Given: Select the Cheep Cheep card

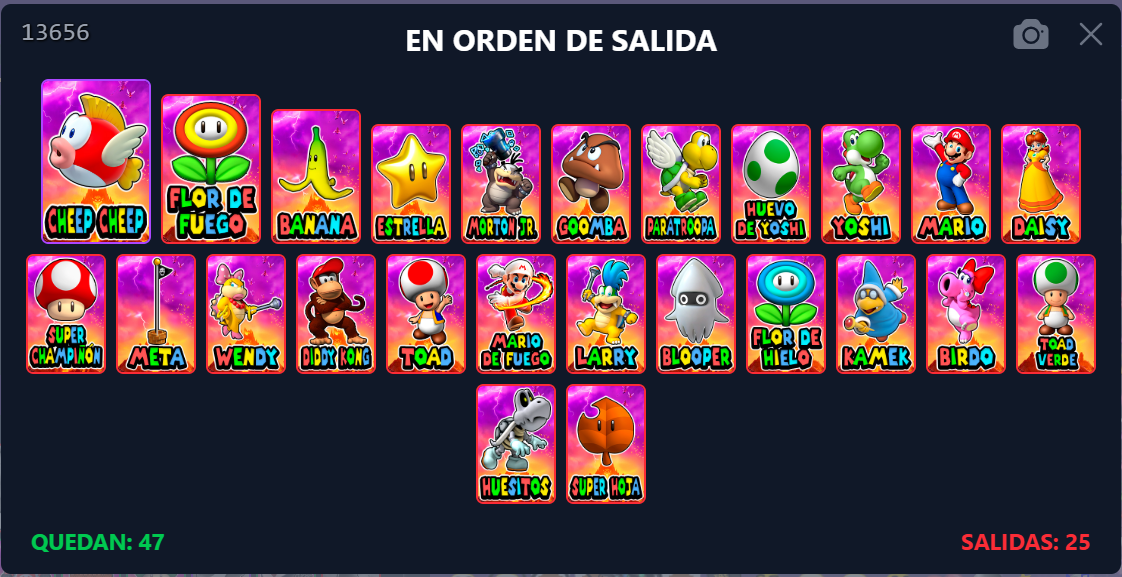Looking at the screenshot, I should [96, 161].
